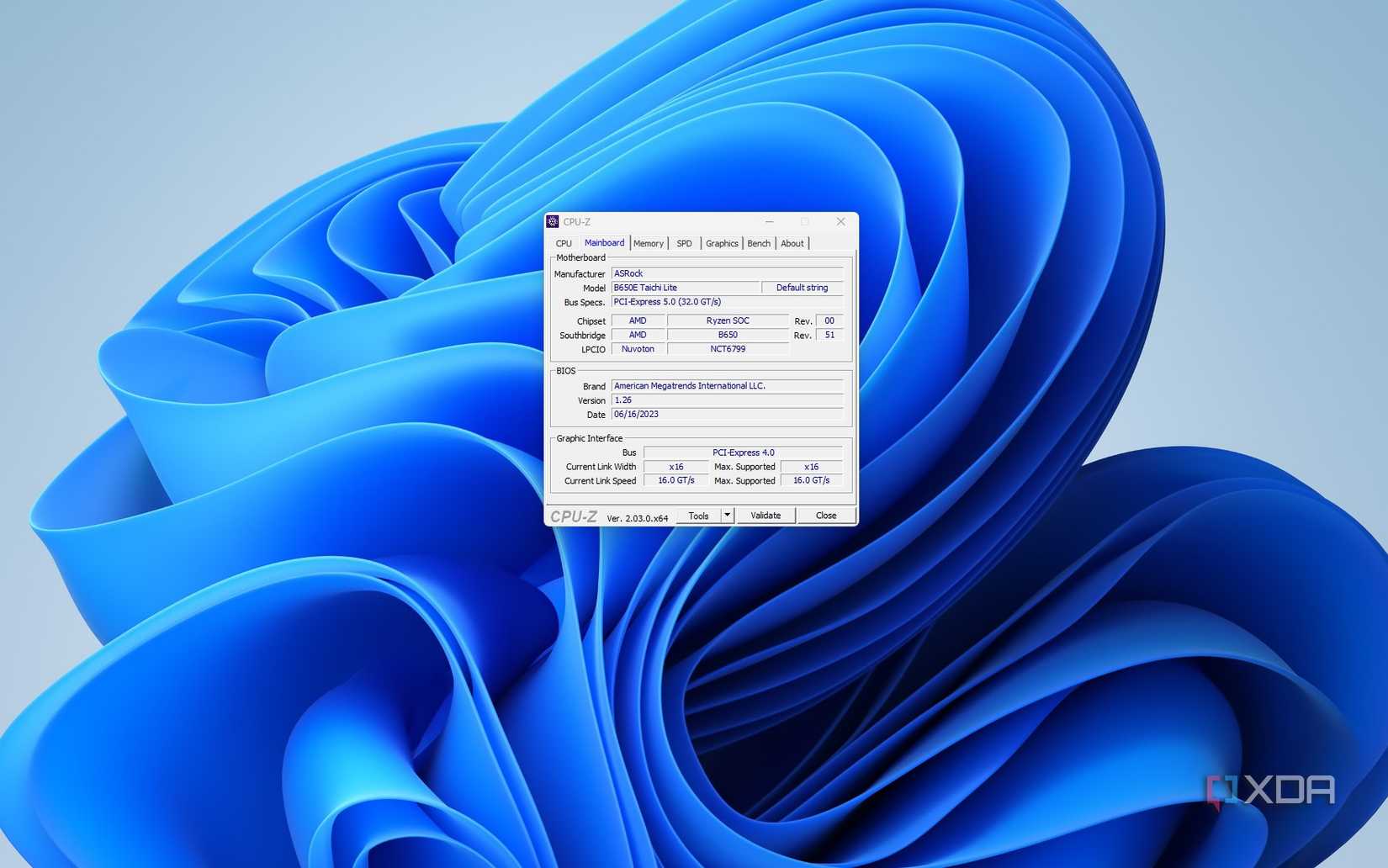
Task: Click the ASRock manufacturer field
Action: pyautogui.click(x=727, y=273)
